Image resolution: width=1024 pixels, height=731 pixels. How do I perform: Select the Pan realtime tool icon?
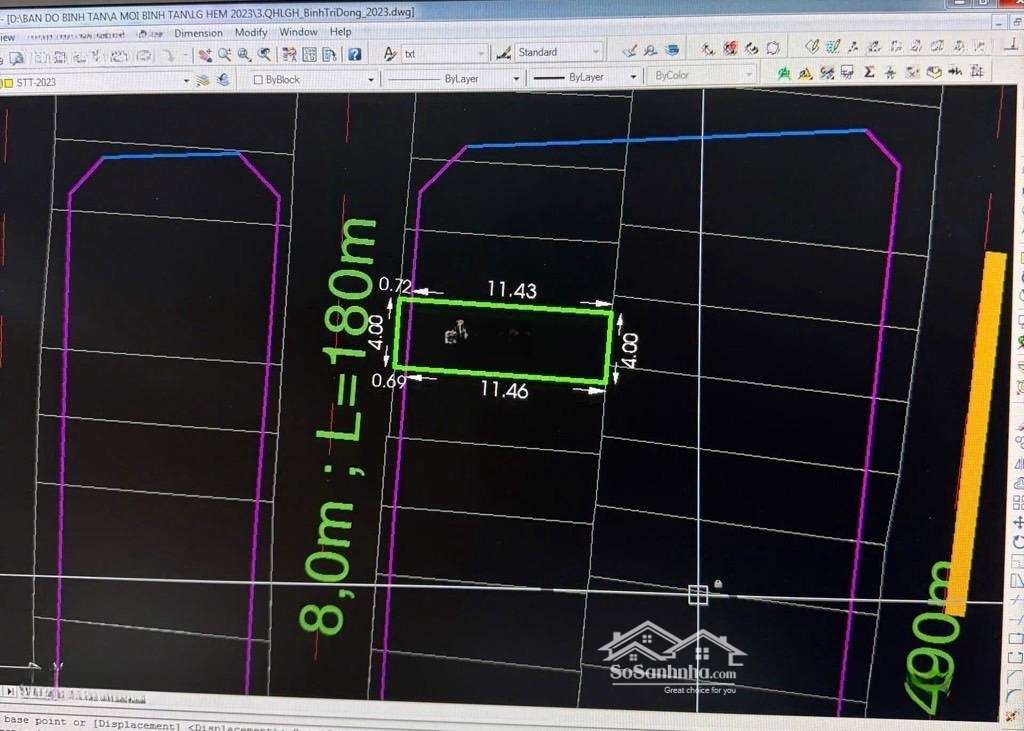click(205, 55)
